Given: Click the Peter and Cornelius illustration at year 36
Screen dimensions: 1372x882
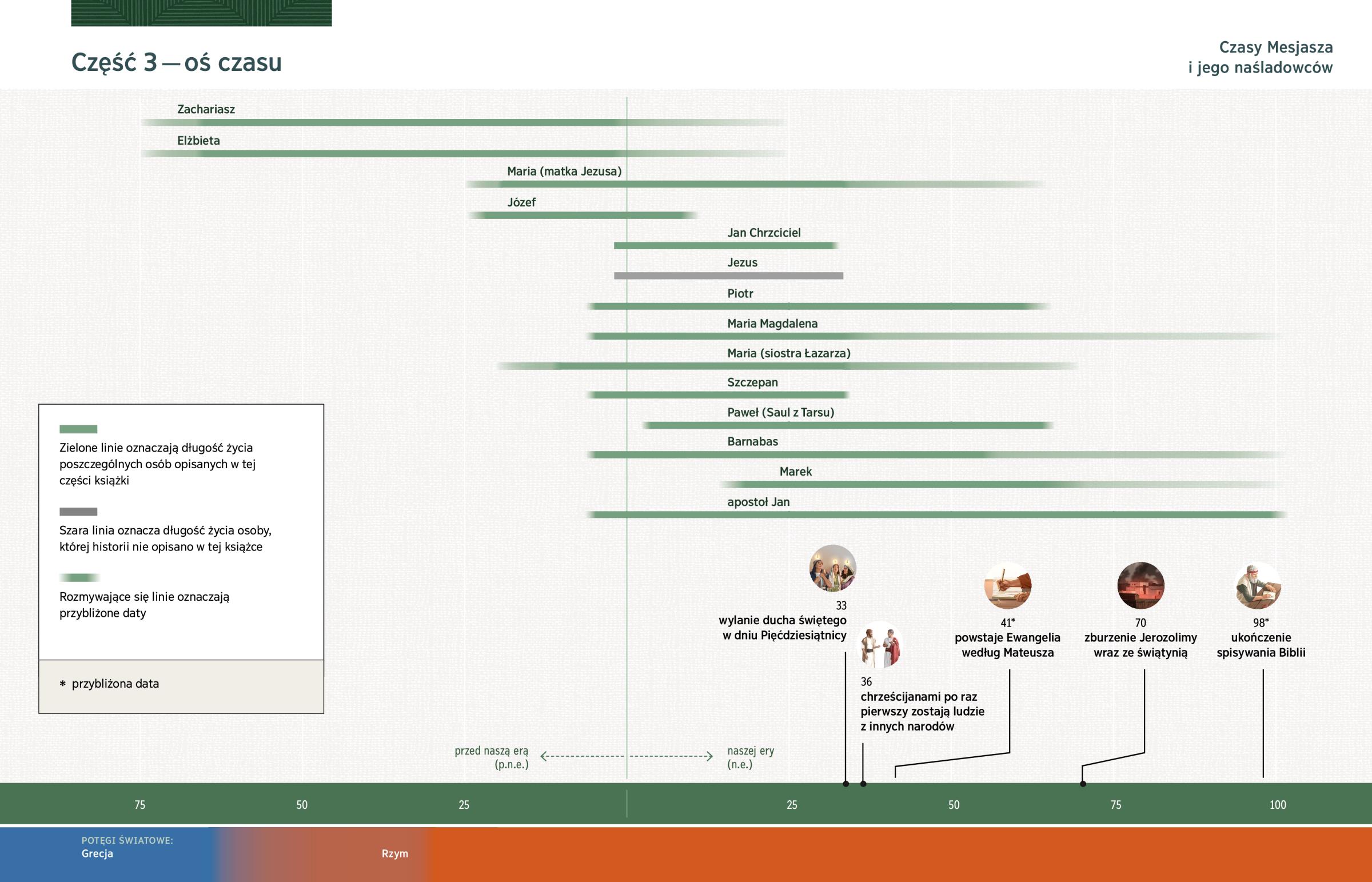Looking at the screenshot, I should click(x=882, y=645).
